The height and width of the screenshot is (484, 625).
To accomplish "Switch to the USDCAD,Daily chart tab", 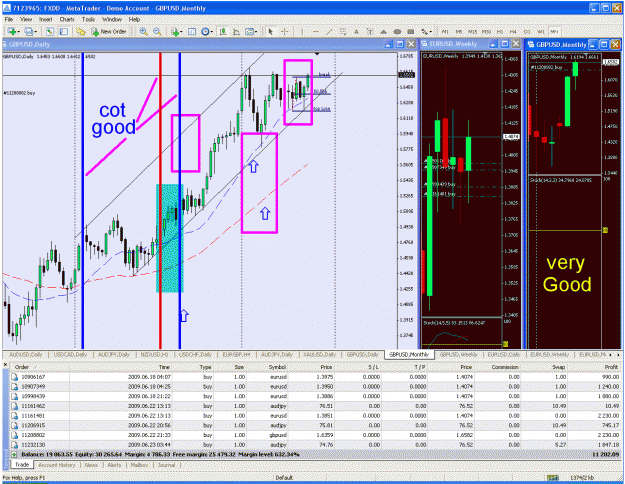I will (70, 354).
